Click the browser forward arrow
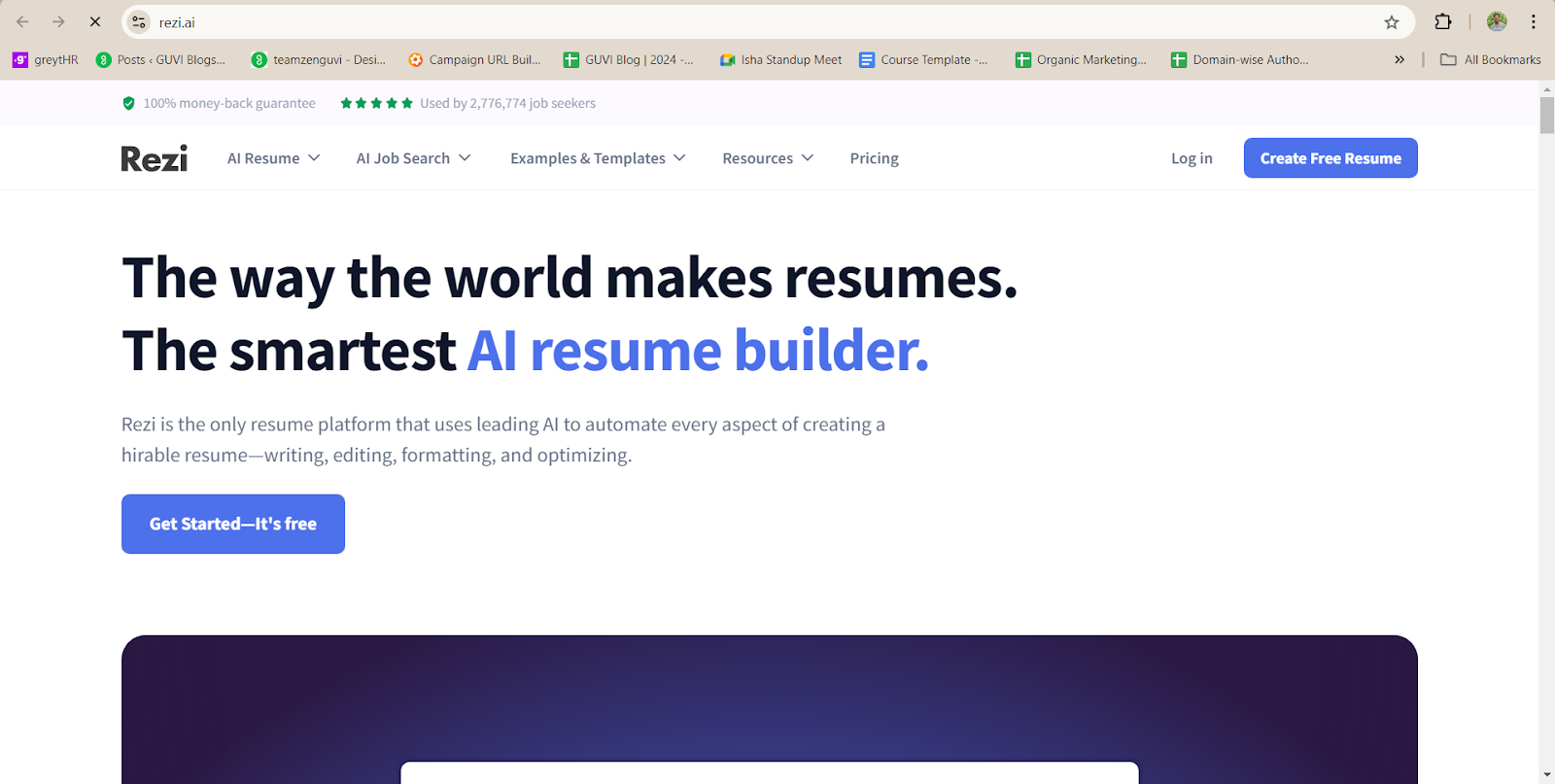 click(58, 21)
